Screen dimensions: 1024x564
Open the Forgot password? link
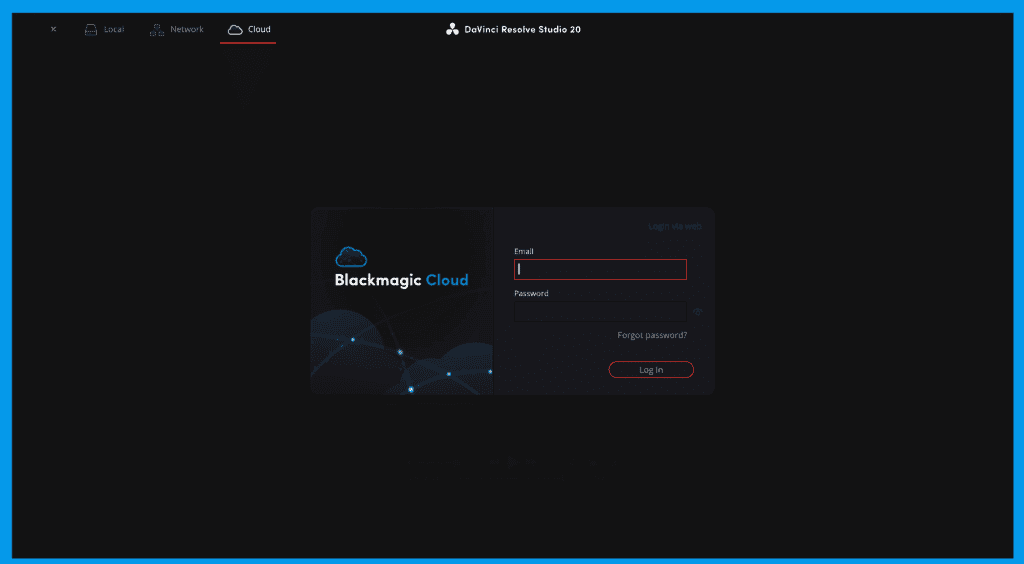(652, 336)
